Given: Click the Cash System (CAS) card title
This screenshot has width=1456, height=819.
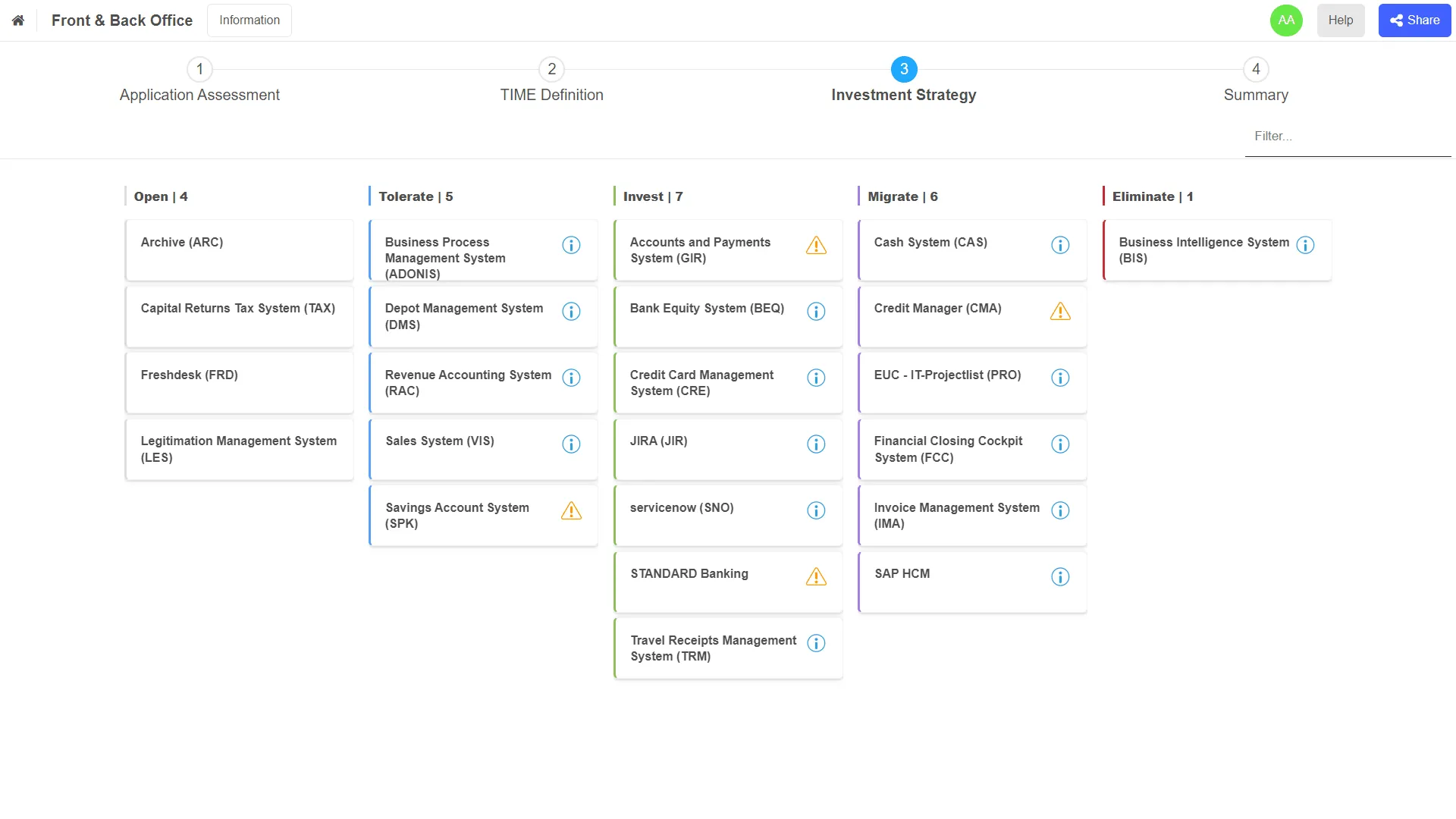Looking at the screenshot, I should (x=930, y=243).
